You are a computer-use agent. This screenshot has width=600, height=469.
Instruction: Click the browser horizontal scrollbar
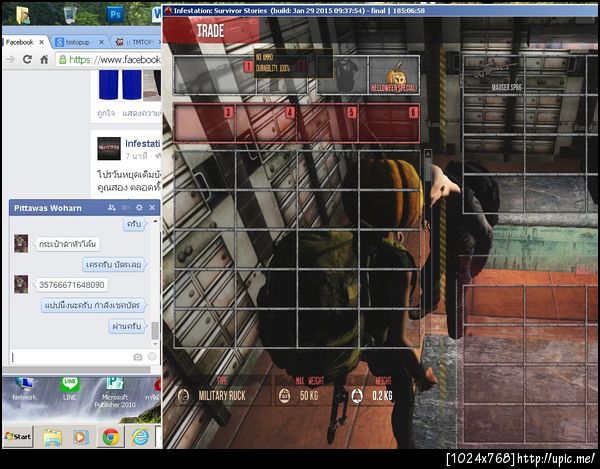77,370
